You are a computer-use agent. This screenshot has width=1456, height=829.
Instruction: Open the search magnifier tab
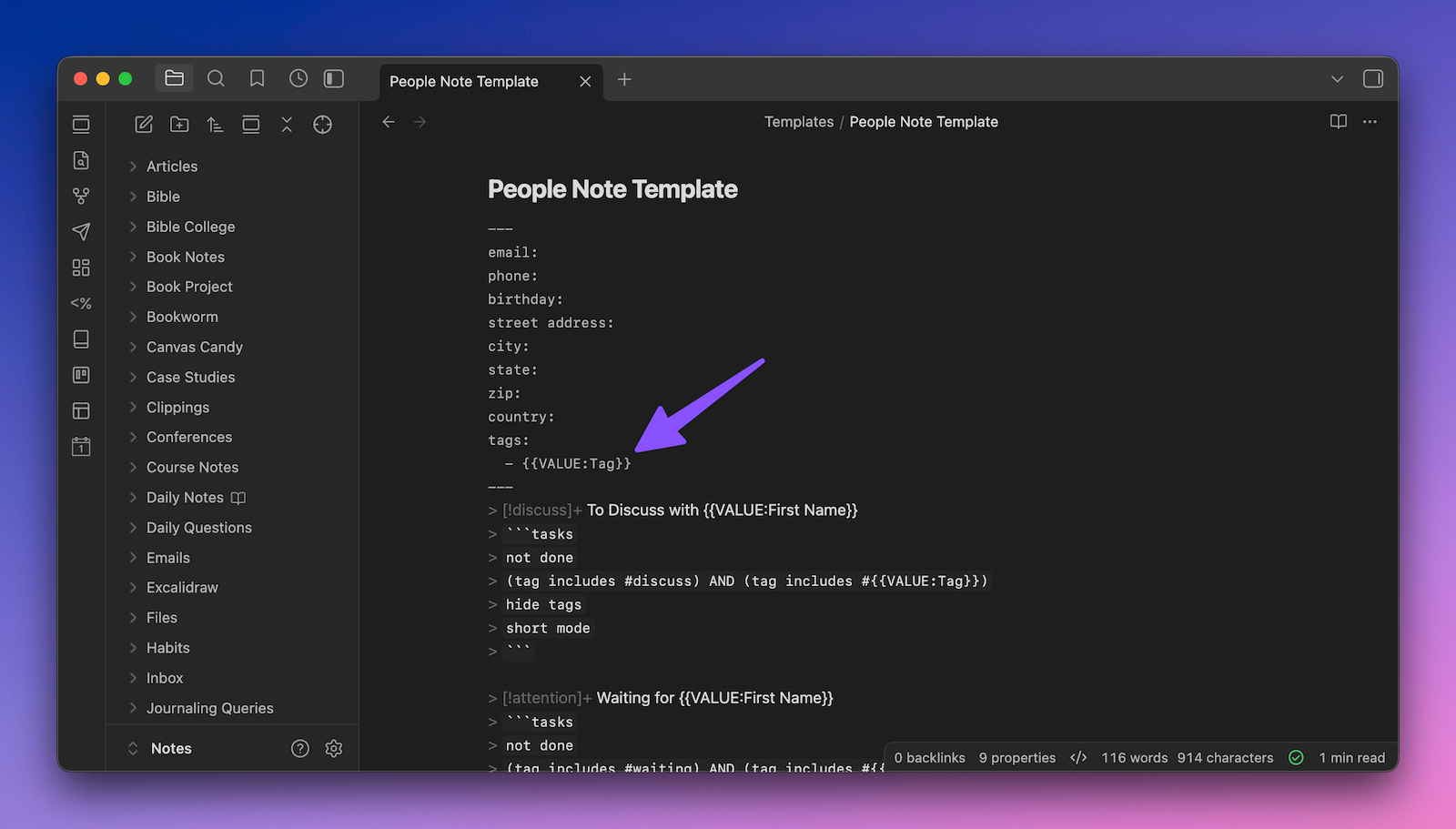point(216,79)
